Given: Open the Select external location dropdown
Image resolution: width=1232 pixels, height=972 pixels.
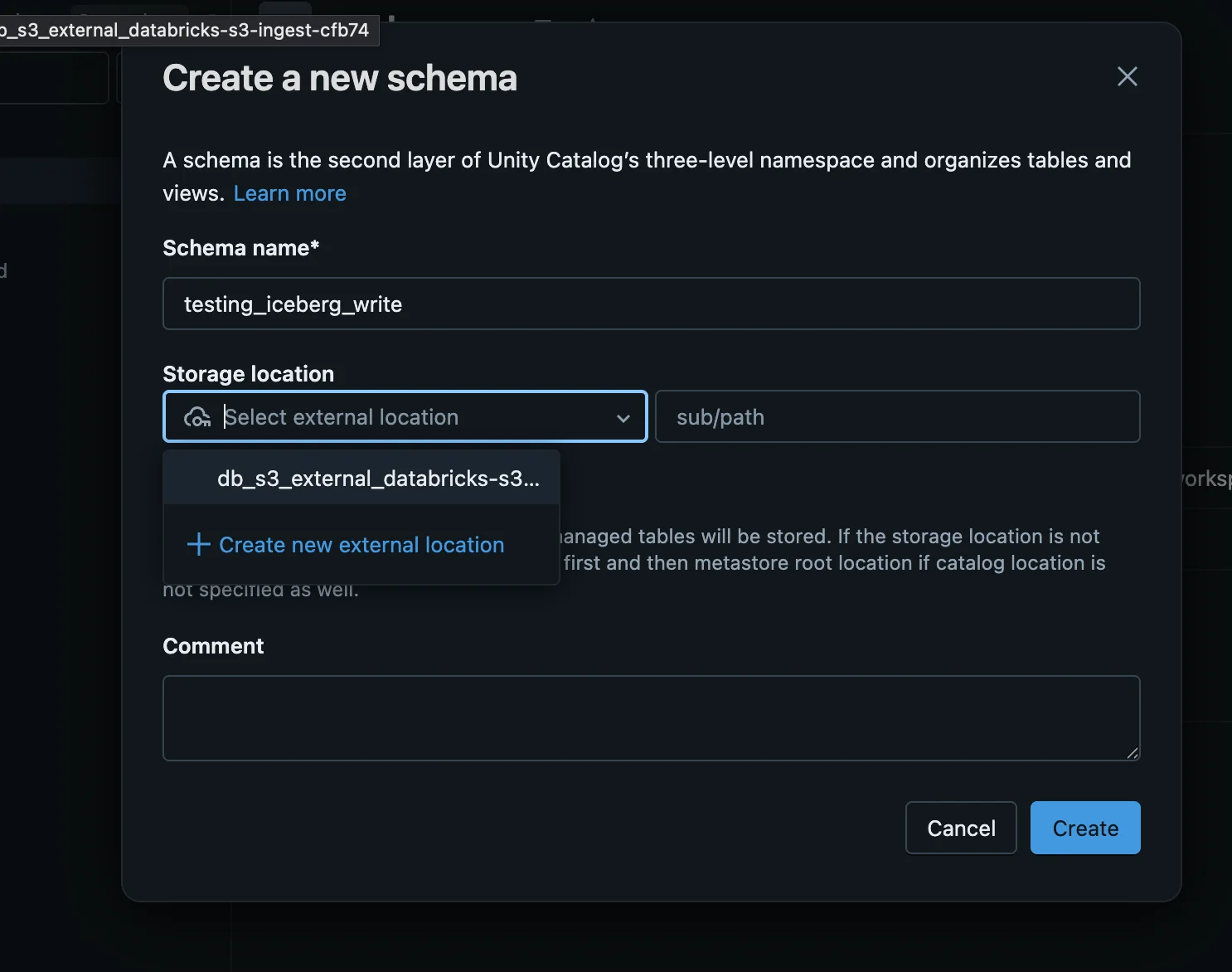Looking at the screenshot, I should click(405, 417).
